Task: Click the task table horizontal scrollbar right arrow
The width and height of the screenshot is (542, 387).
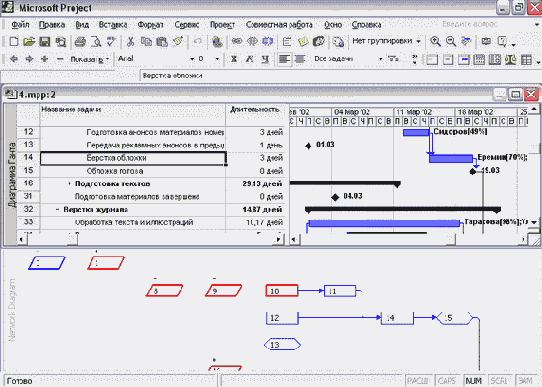Action: [x=279, y=239]
